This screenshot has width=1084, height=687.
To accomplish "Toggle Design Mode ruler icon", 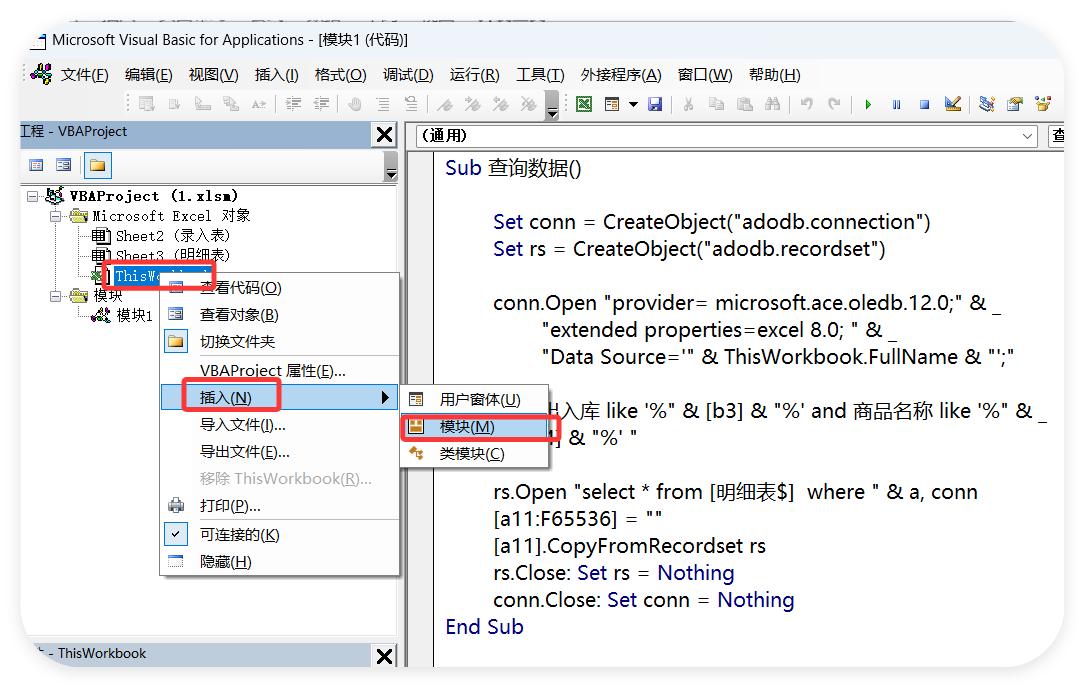I will (x=953, y=104).
